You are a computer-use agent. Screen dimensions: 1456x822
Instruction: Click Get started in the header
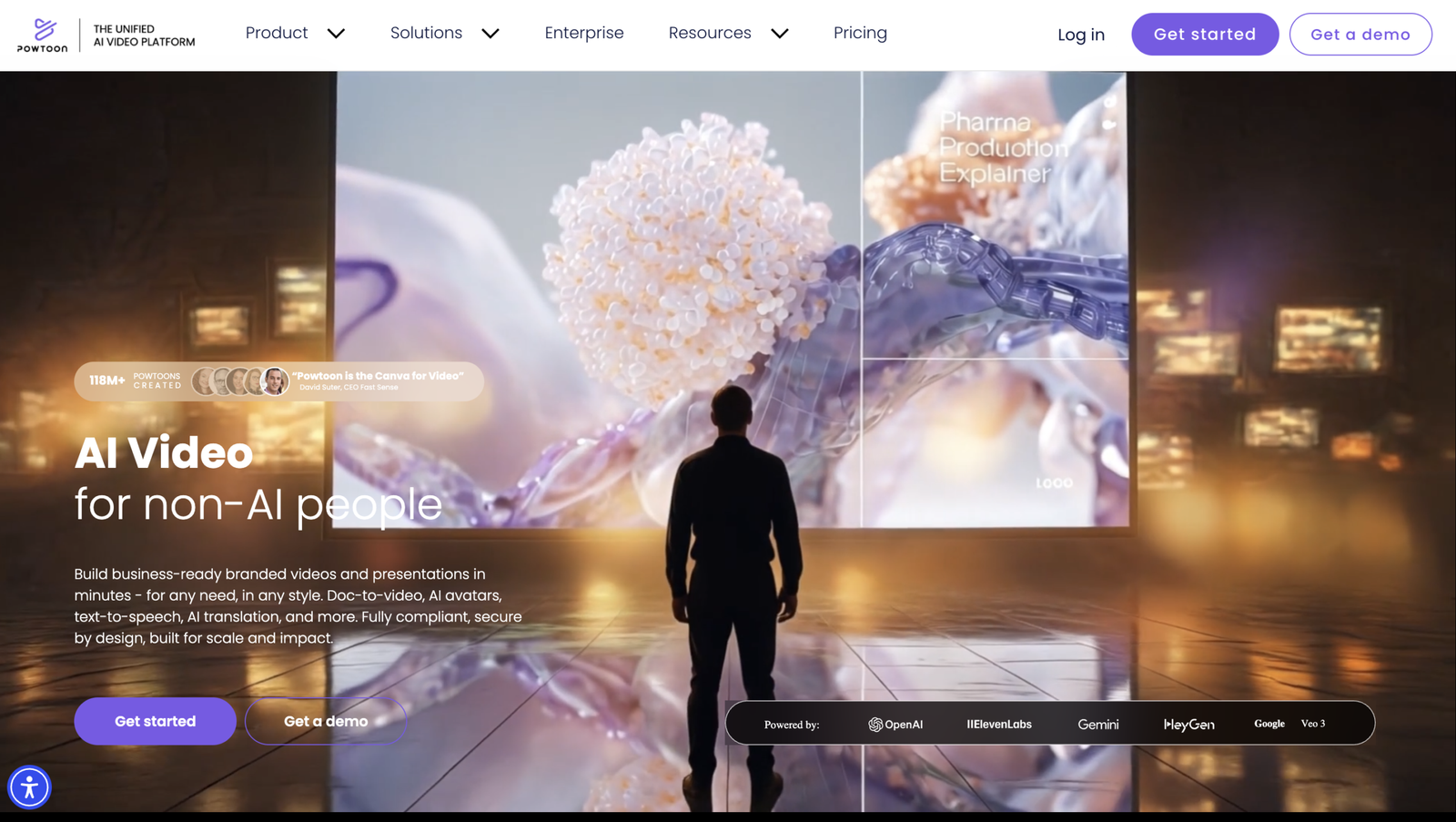[x=1205, y=35]
